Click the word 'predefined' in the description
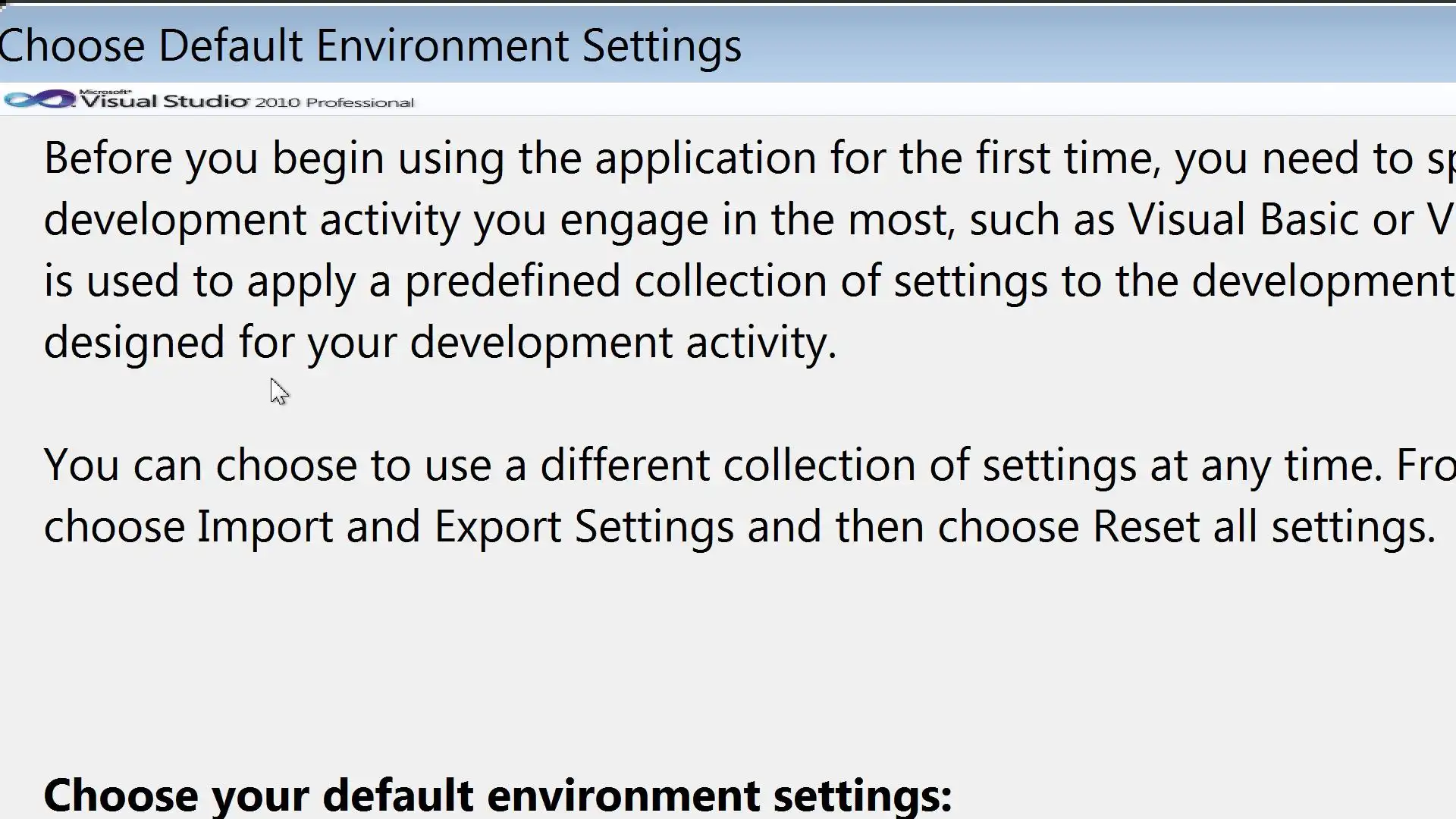Image resolution: width=1456 pixels, height=819 pixels. [513, 281]
